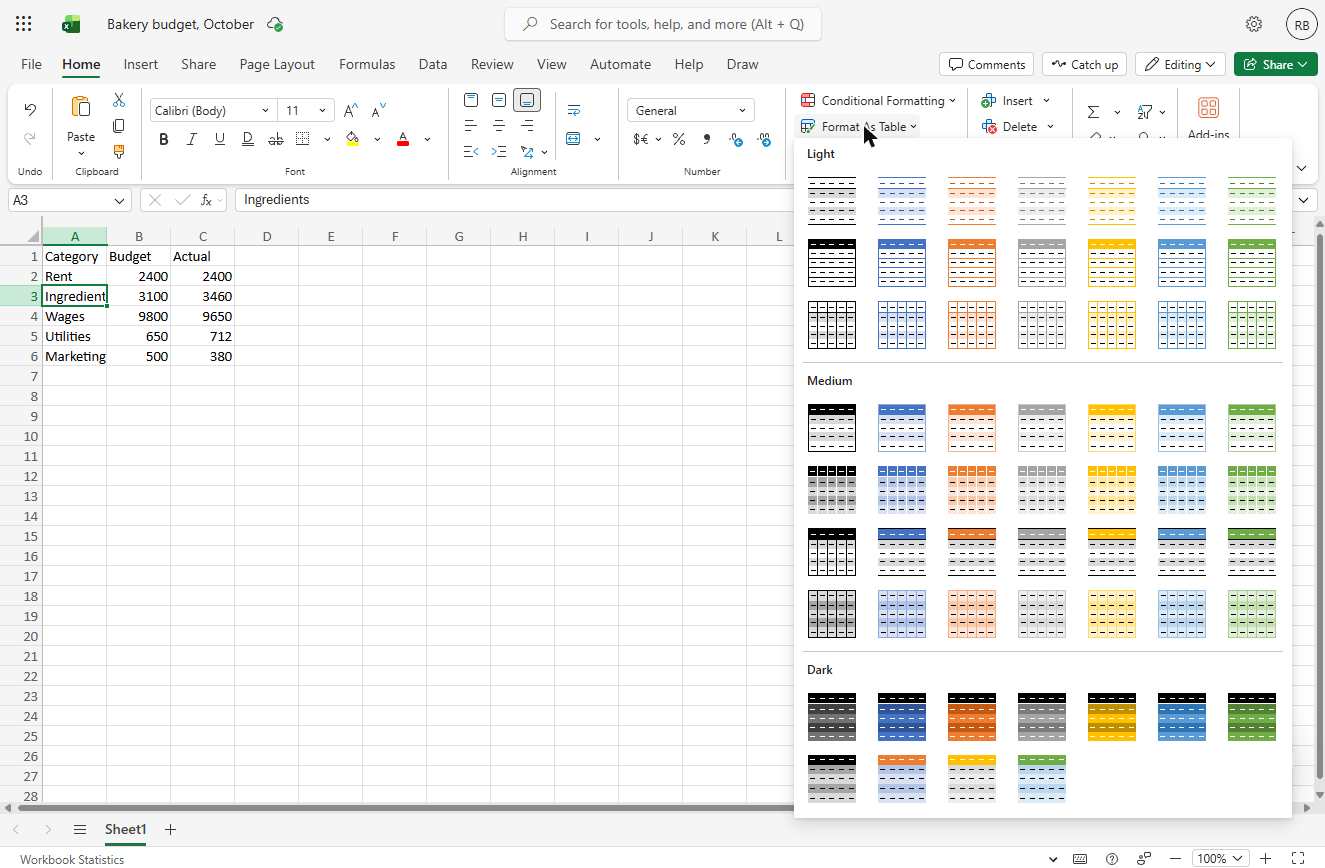Toggle Bold formatting
Screen dimensions: 1325x868
tap(164, 139)
